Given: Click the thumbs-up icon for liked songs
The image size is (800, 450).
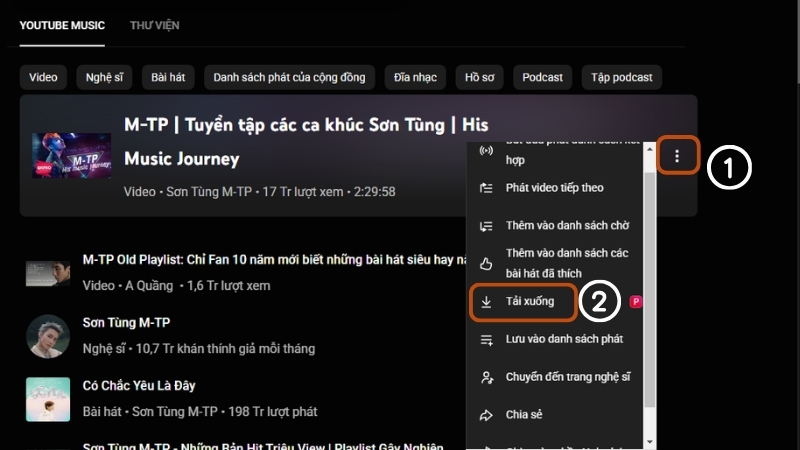Looking at the screenshot, I should [486, 264].
